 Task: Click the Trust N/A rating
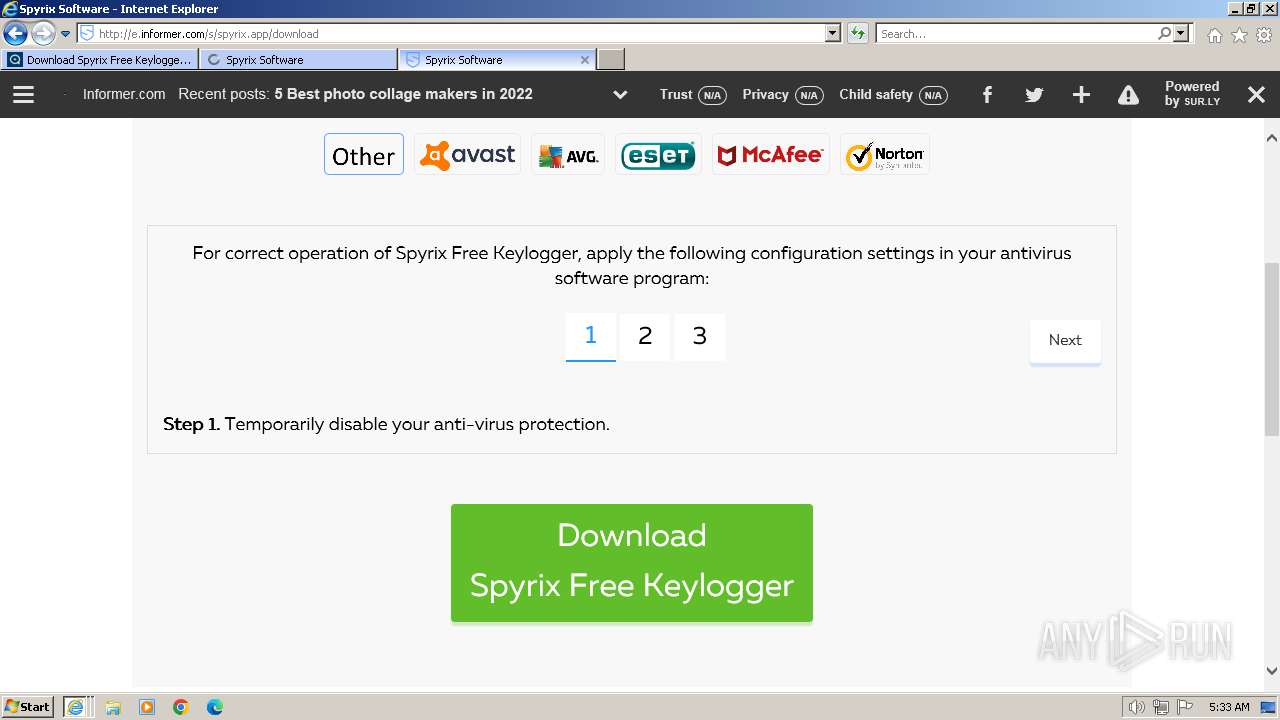pyautogui.click(x=693, y=95)
